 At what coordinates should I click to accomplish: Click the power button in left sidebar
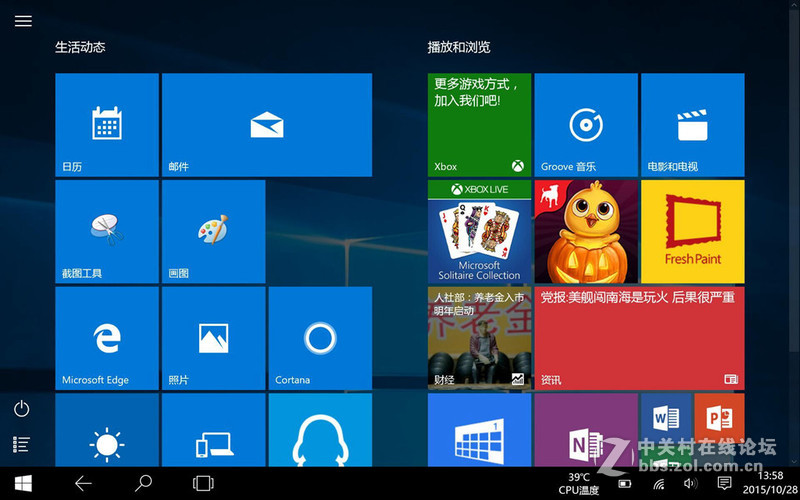(x=21, y=409)
